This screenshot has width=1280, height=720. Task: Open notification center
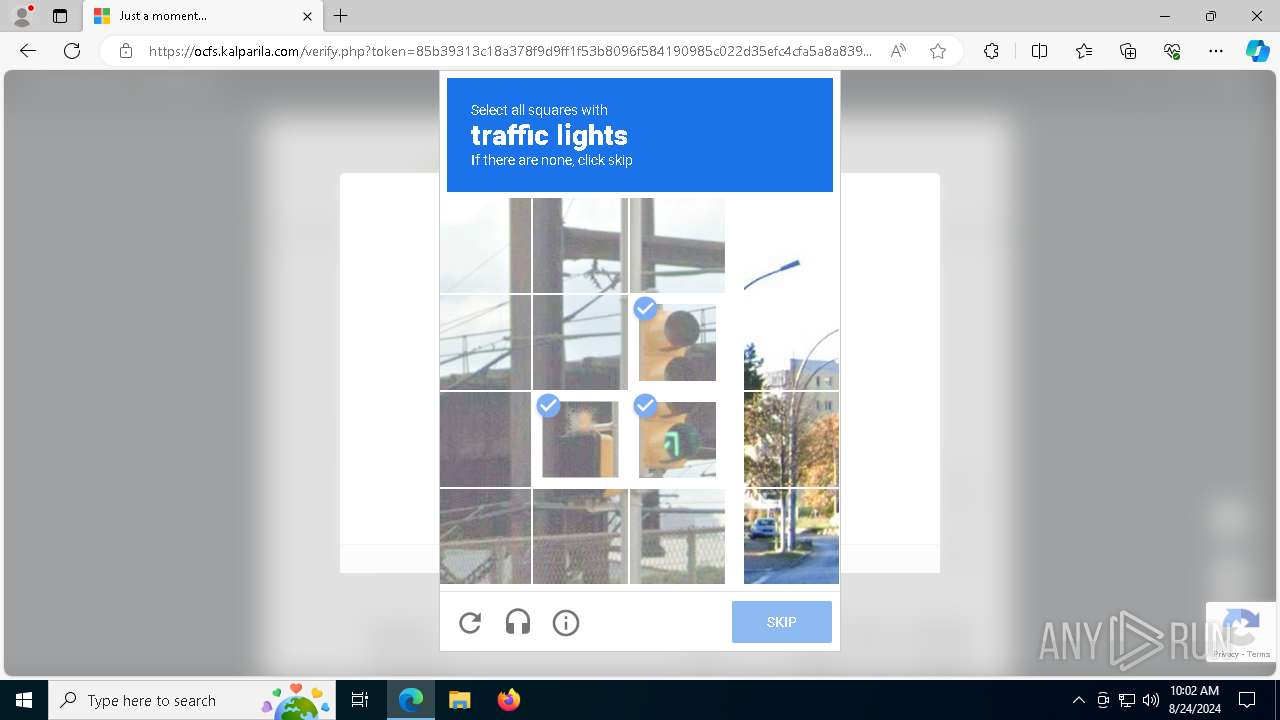pyautogui.click(x=1247, y=700)
